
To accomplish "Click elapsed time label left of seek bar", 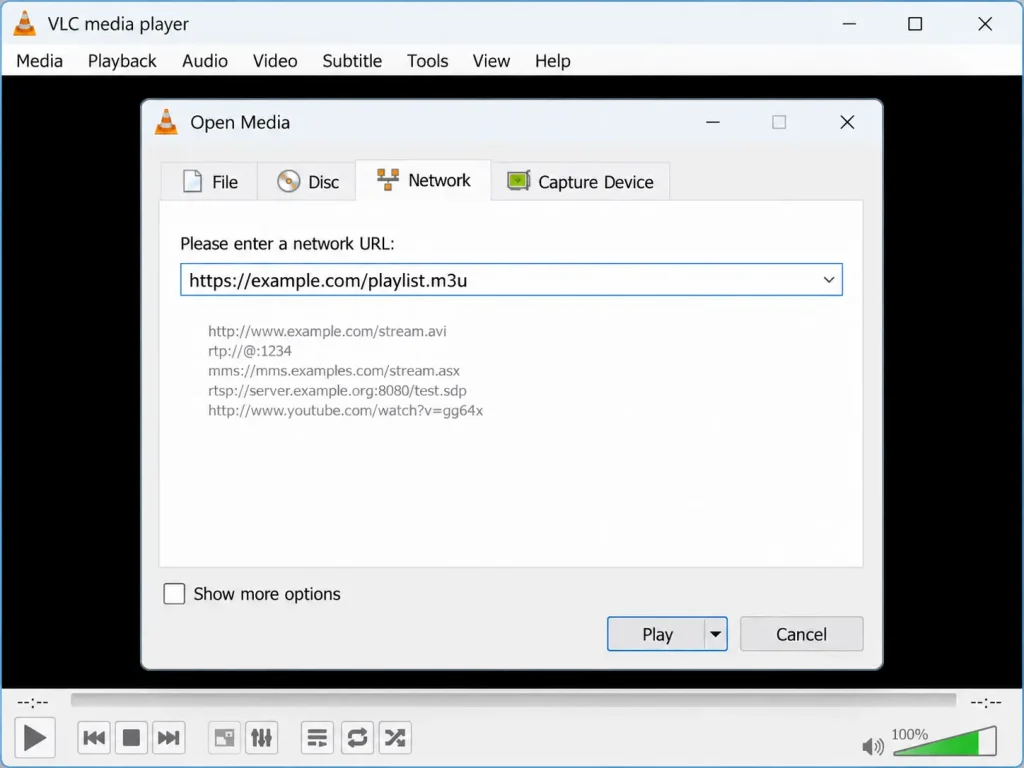I will tap(33, 702).
